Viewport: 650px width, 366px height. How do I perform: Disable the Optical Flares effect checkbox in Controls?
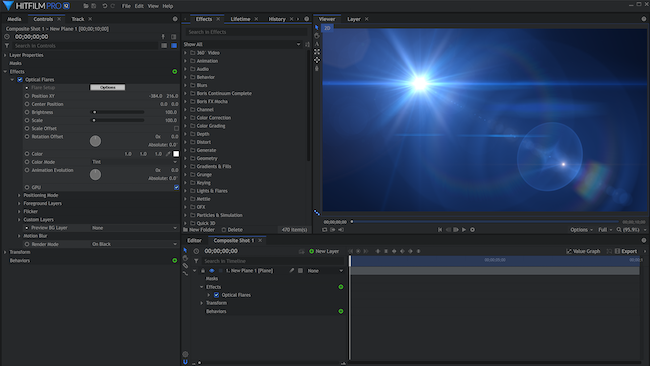pos(20,80)
